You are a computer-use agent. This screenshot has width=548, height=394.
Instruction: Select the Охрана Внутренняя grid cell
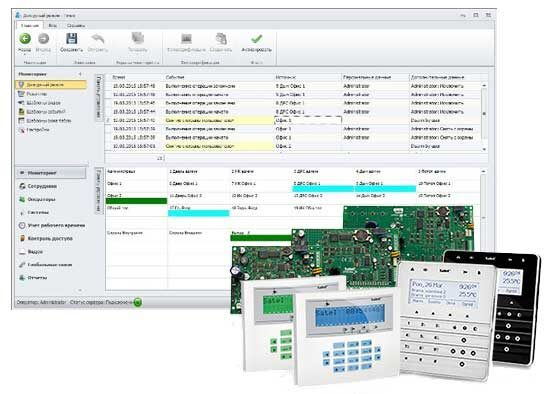click(x=136, y=235)
